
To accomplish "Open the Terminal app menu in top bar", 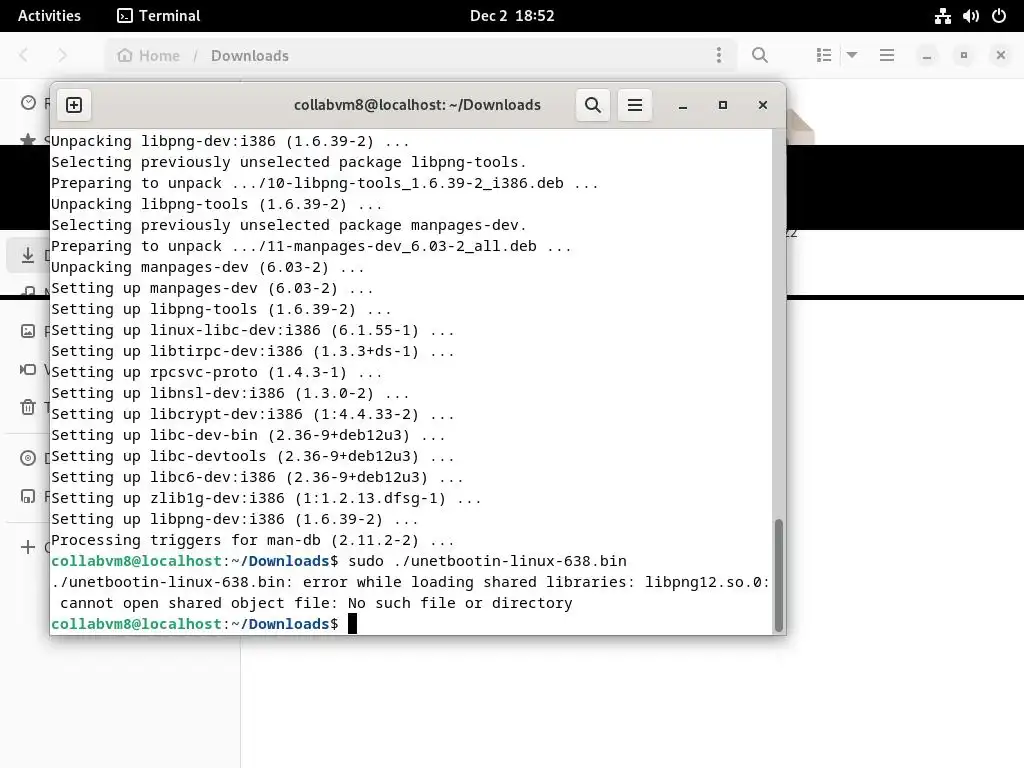I will (x=159, y=16).
